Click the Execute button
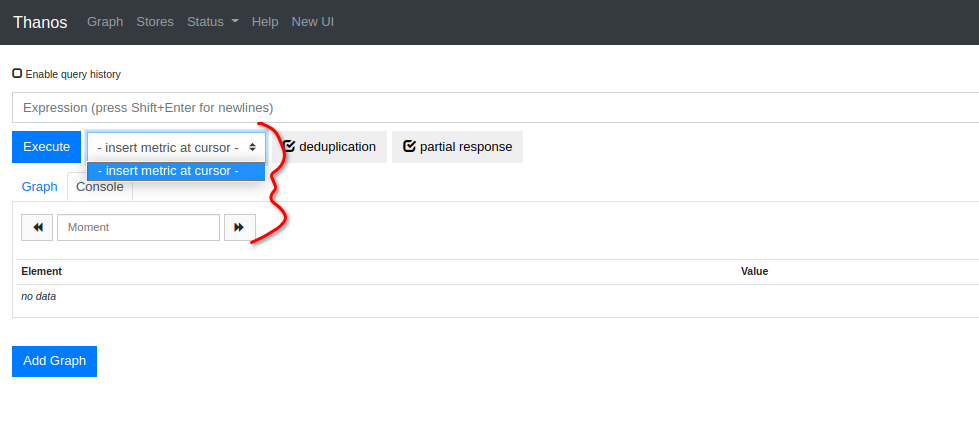The image size is (979, 448). pyautogui.click(x=47, y=147)
